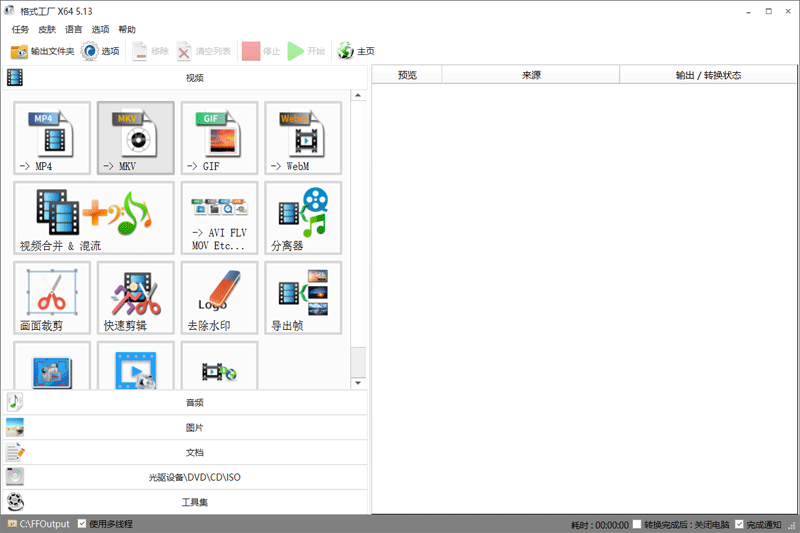The width and height of the screenshot is (800, 533).
Task: Toggle 转换完成后:关闭电脑 checkbox
Action: pyautogui.click(x=637, y=524)
